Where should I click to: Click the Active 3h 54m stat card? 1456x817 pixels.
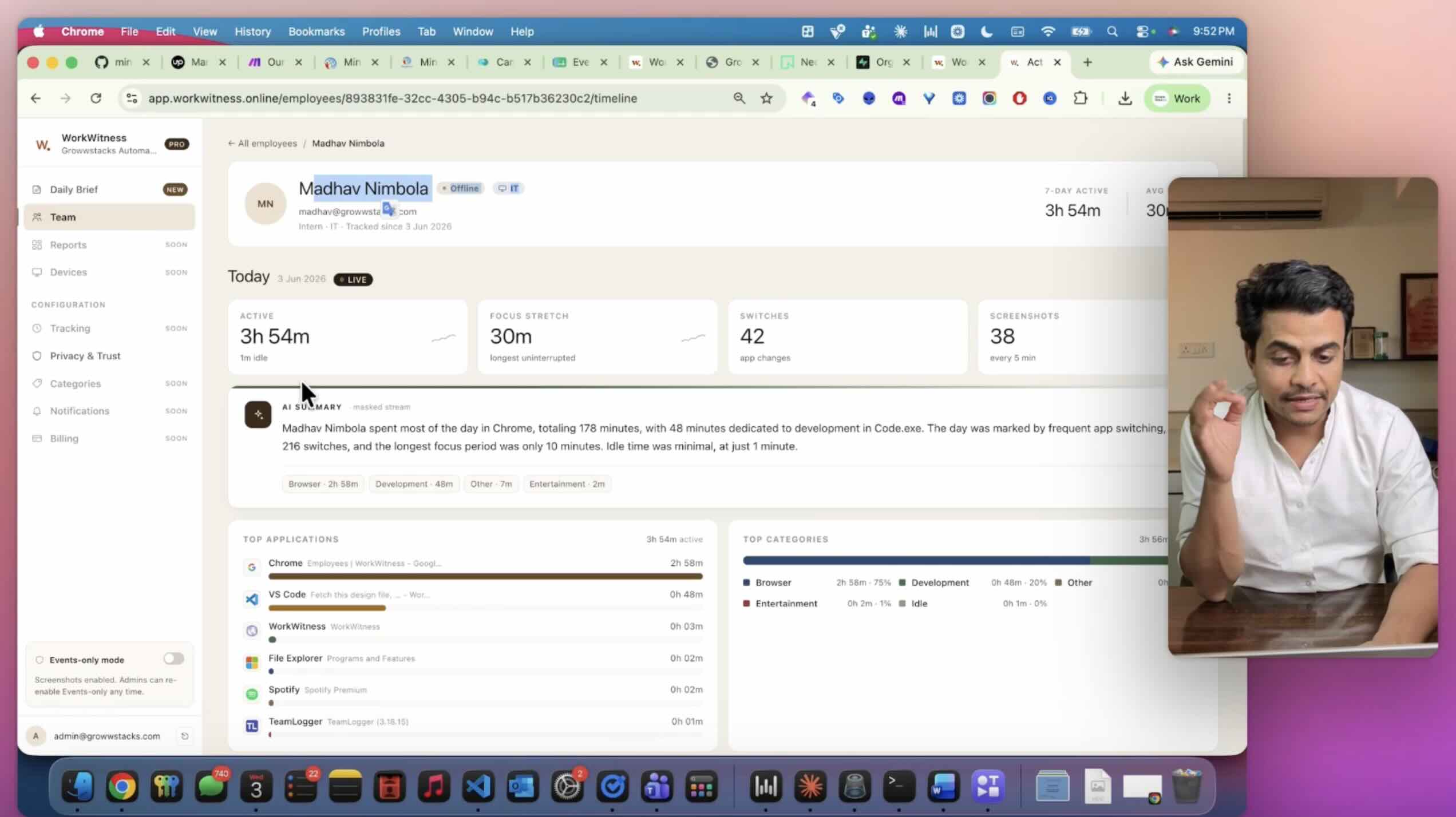(x=348, y=337)
